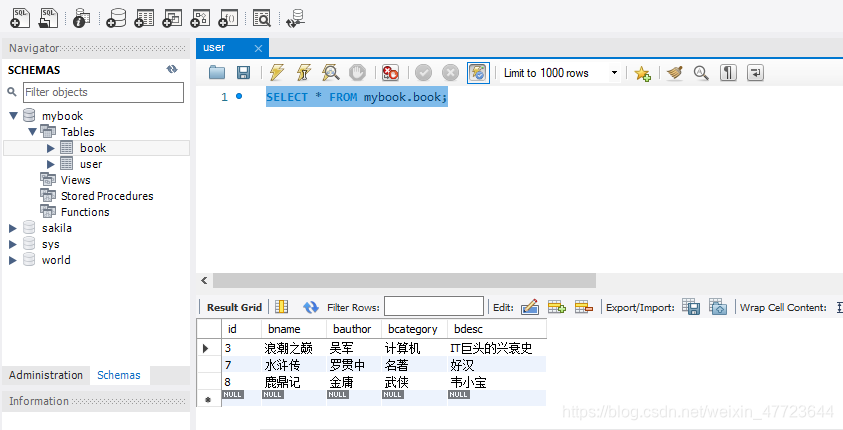Create a new function icon
Screen dimensions: 843x430
228,18
